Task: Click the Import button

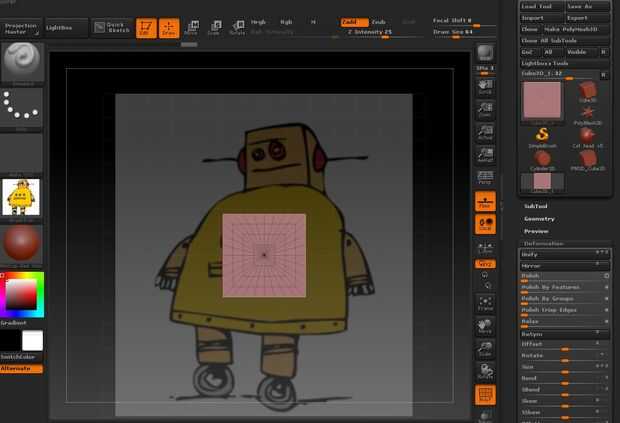Action: 541,18
